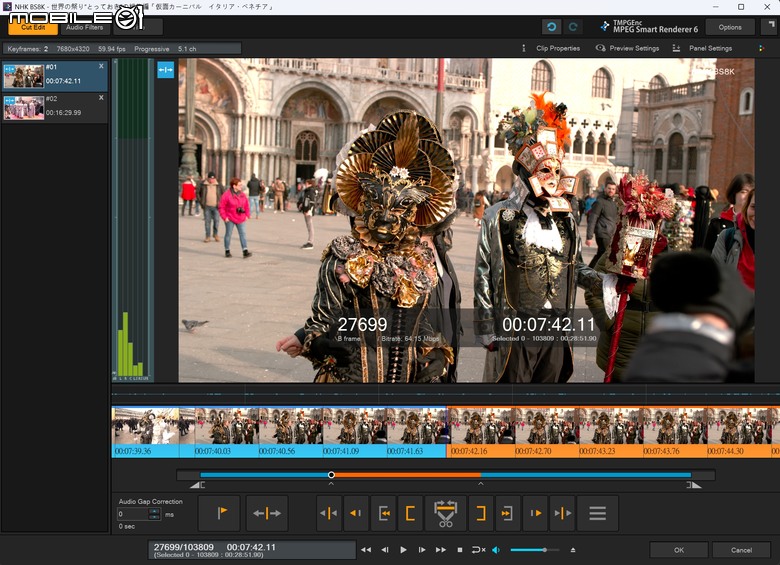The width and height of the screenshot is (780, 565).
Task: Mute audio with the speaker icon
Action: pyautogui.click(x=496, y=550)
